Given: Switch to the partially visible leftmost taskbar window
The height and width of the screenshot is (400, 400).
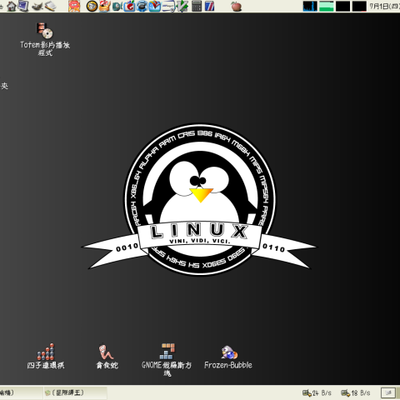Looking at the screenshot, I should [x=21, y=393].
